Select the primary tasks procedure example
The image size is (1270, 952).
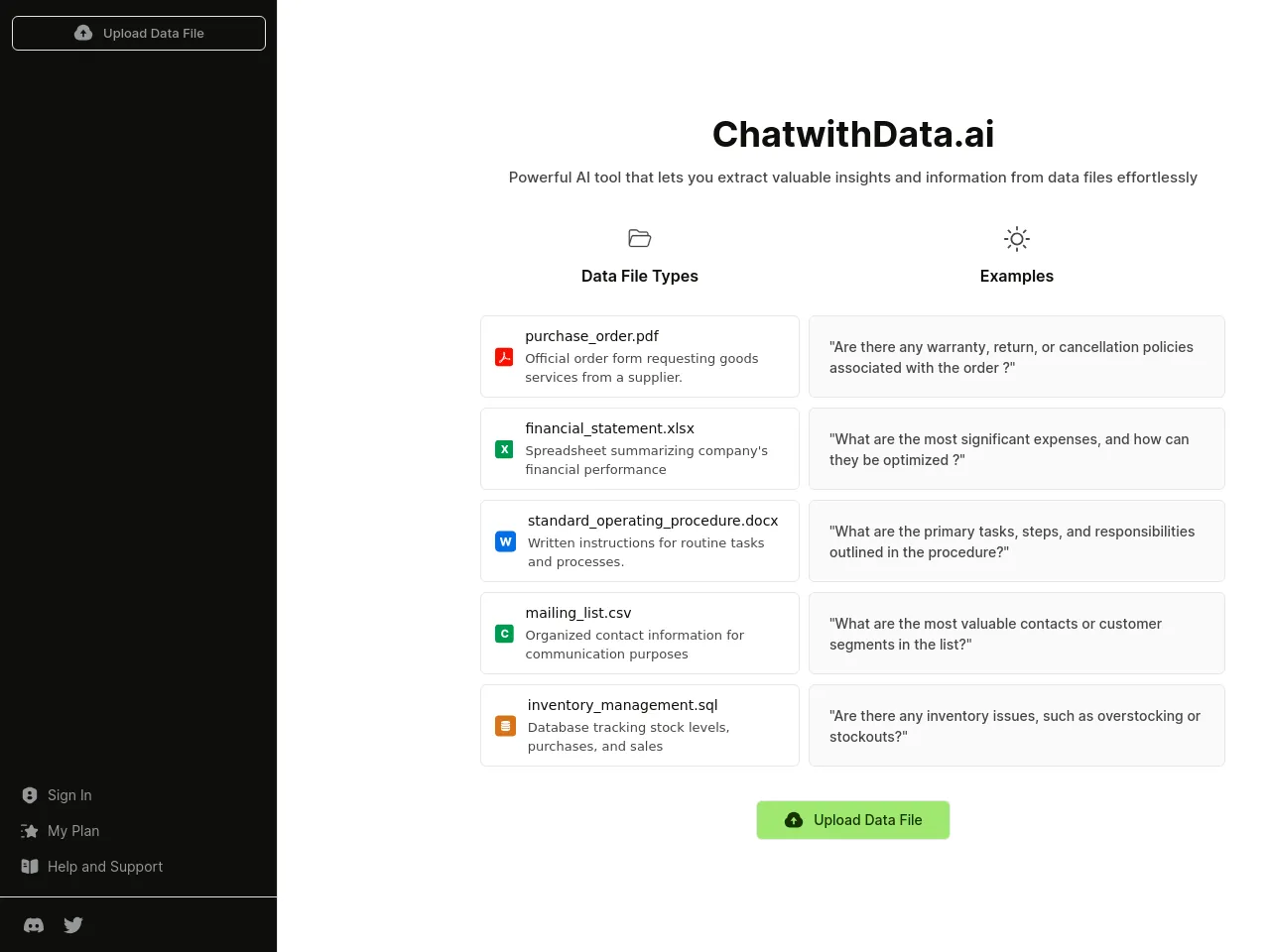[1016, 541]
